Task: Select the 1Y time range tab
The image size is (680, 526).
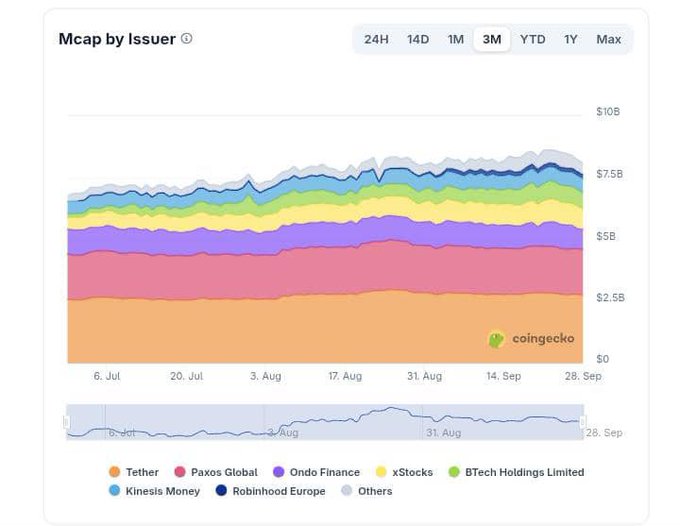Action: pos(570,39)
